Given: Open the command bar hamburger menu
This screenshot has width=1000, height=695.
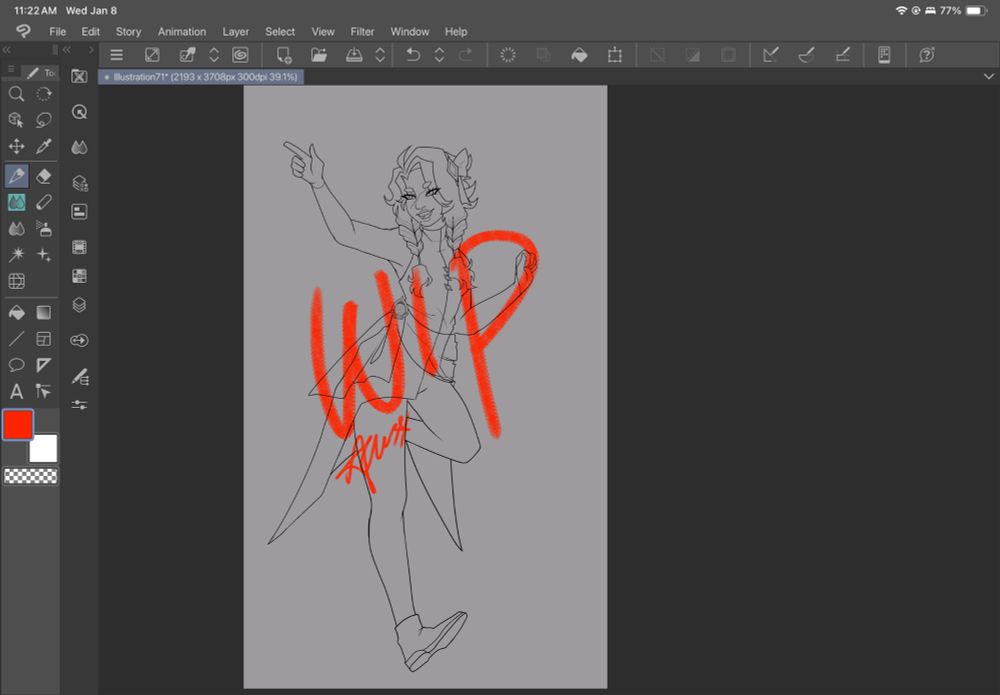Looking at the screenshot, I should pyautogui.click(x=116, y=55).
